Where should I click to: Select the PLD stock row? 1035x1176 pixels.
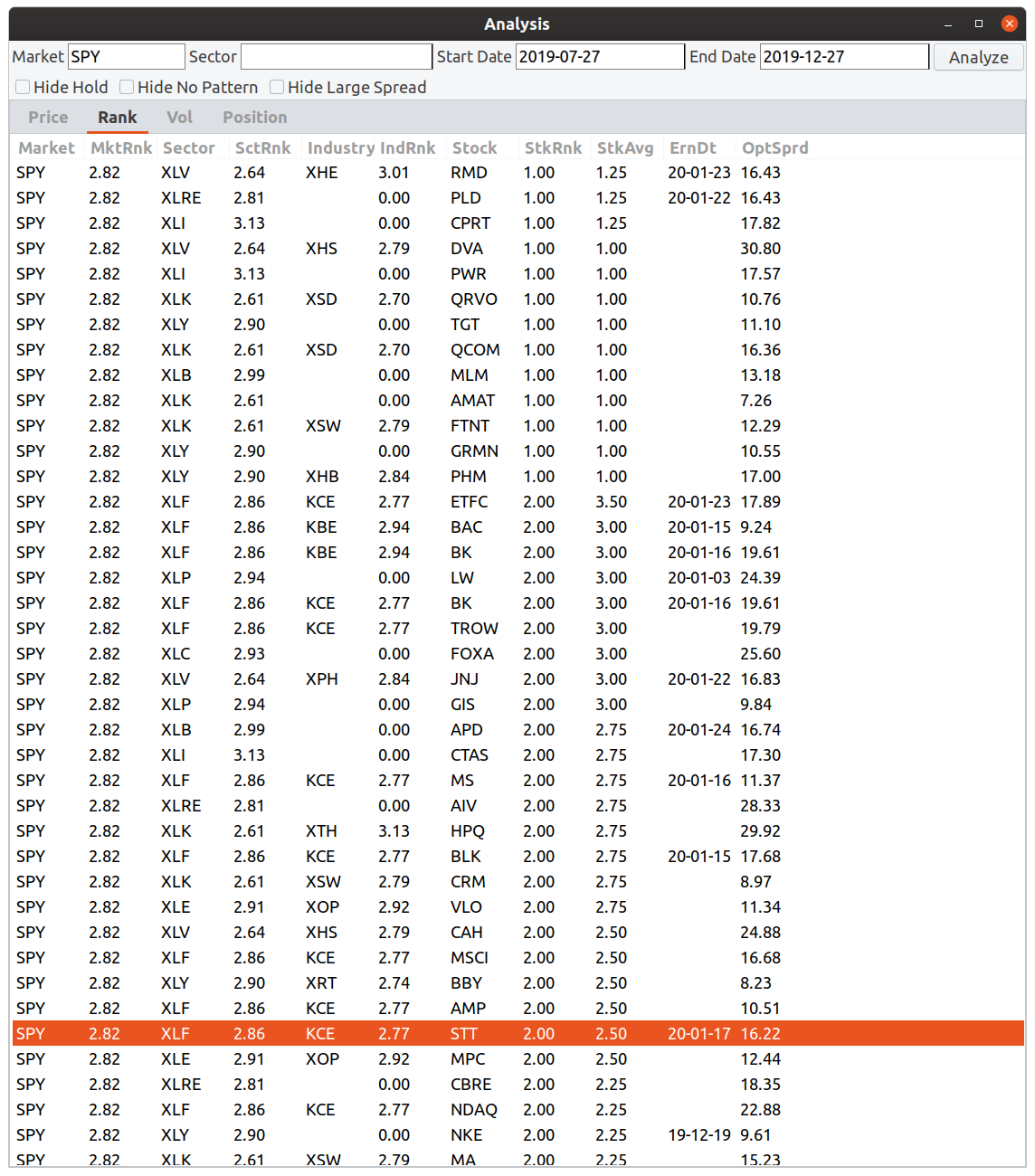518,198
